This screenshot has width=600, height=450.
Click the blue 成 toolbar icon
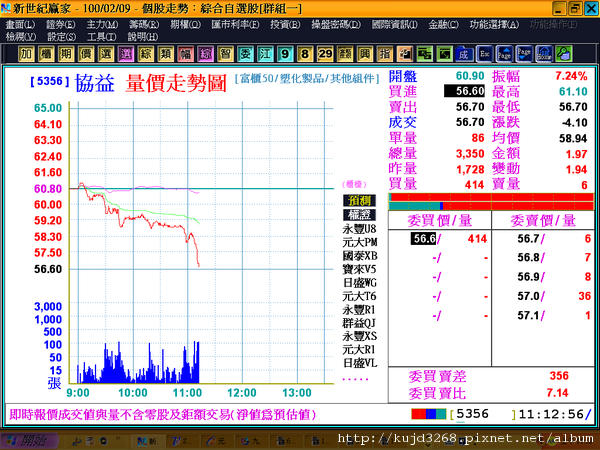464,54
